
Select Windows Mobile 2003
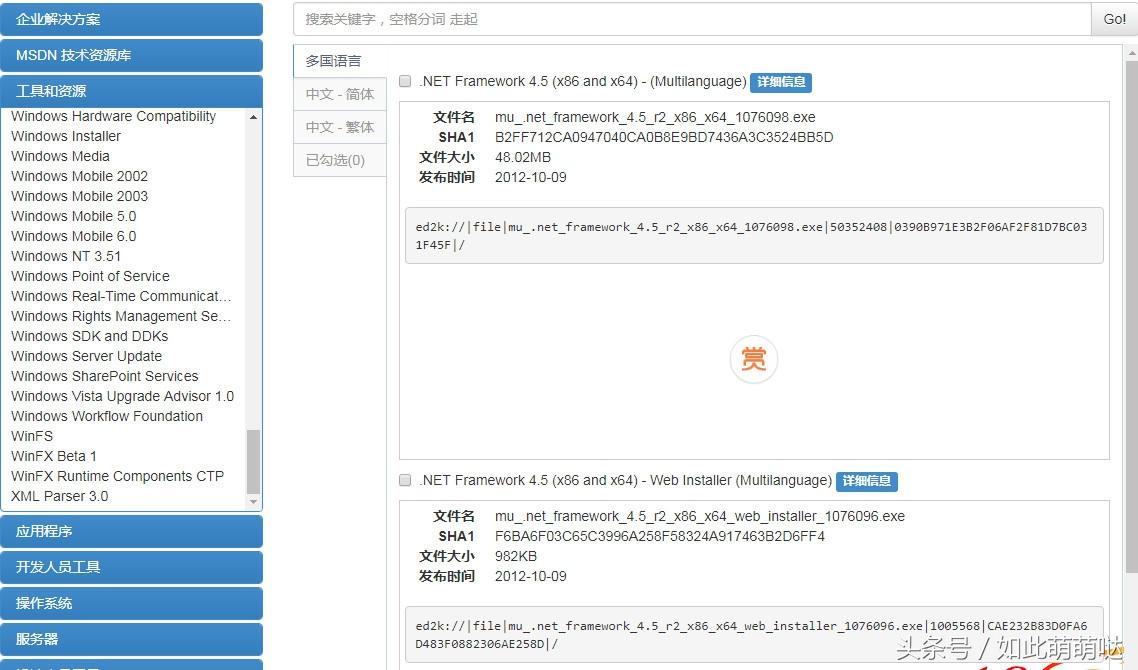[x=79, y=196]
